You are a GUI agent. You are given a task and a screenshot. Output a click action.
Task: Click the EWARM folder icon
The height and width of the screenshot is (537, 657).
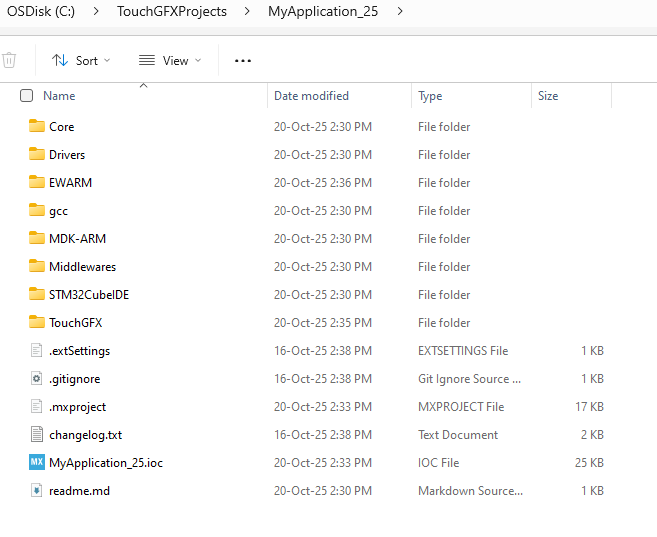click(37, 182)
